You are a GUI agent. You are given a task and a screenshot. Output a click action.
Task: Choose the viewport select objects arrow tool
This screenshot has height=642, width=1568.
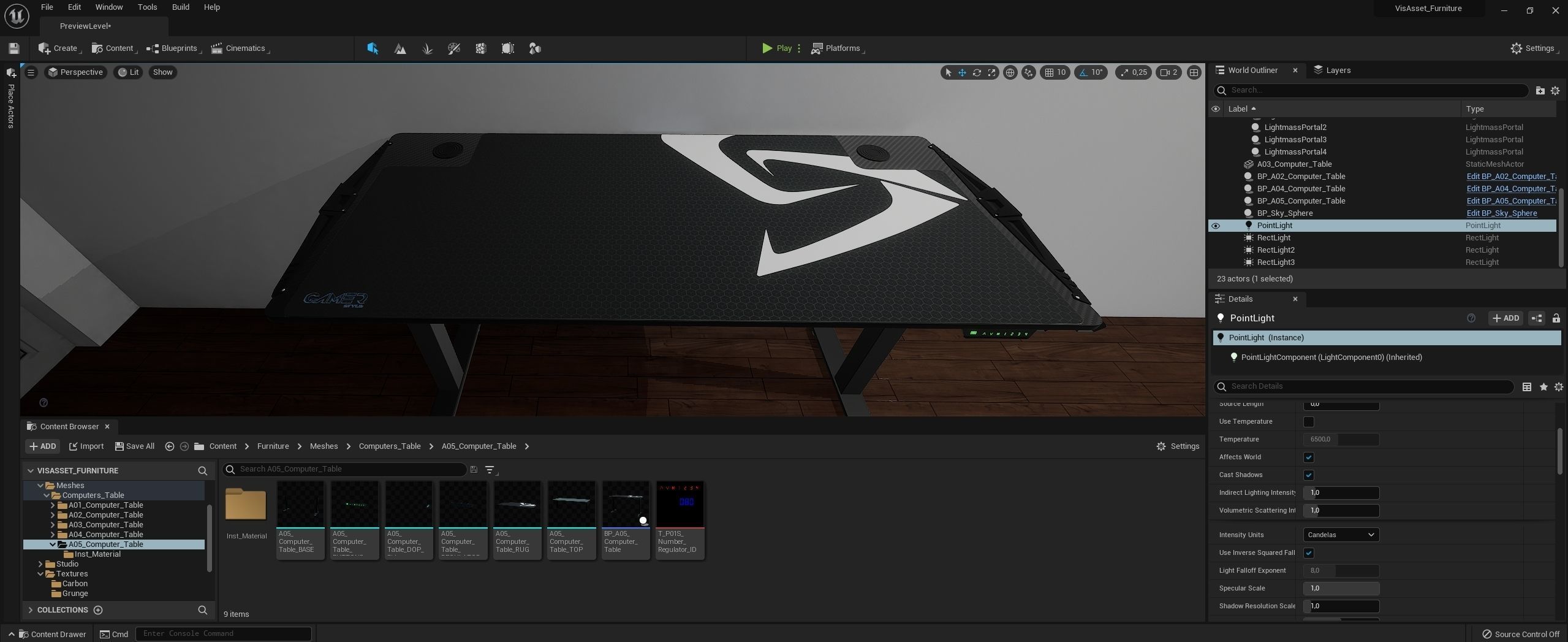(x=949, y=72)
